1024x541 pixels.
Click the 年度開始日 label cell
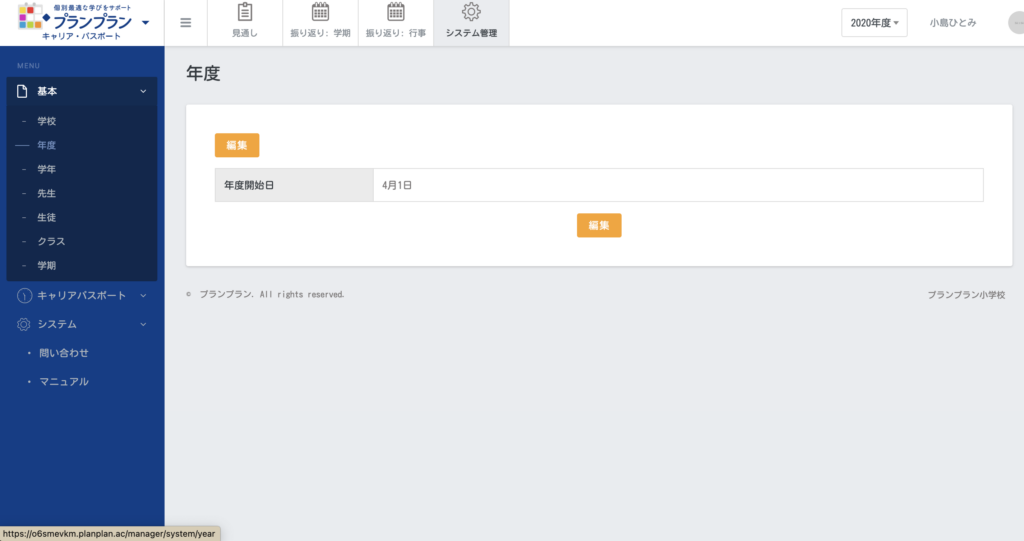coord(294,185)
